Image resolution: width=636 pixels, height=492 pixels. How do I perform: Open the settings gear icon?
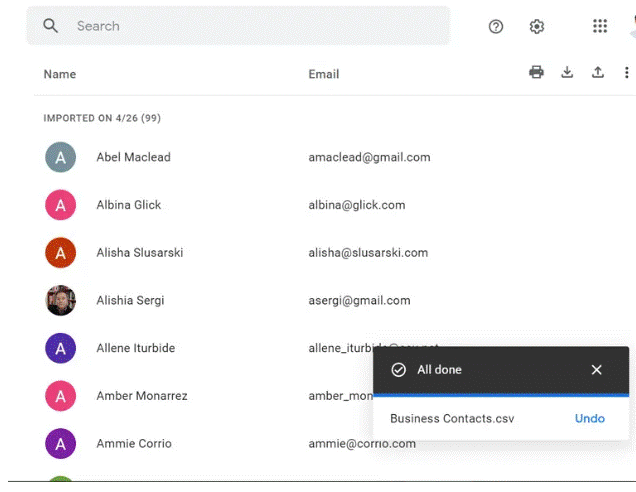[x=537, y=27]
